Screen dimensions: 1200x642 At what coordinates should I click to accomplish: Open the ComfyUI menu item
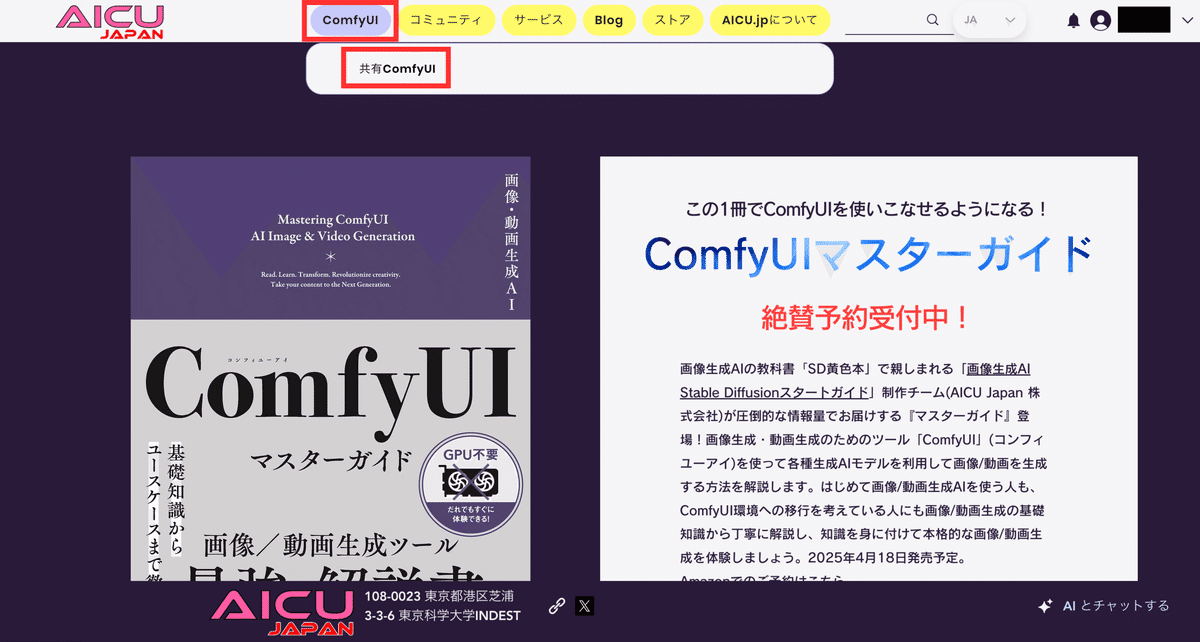click(x=350, y=20)
